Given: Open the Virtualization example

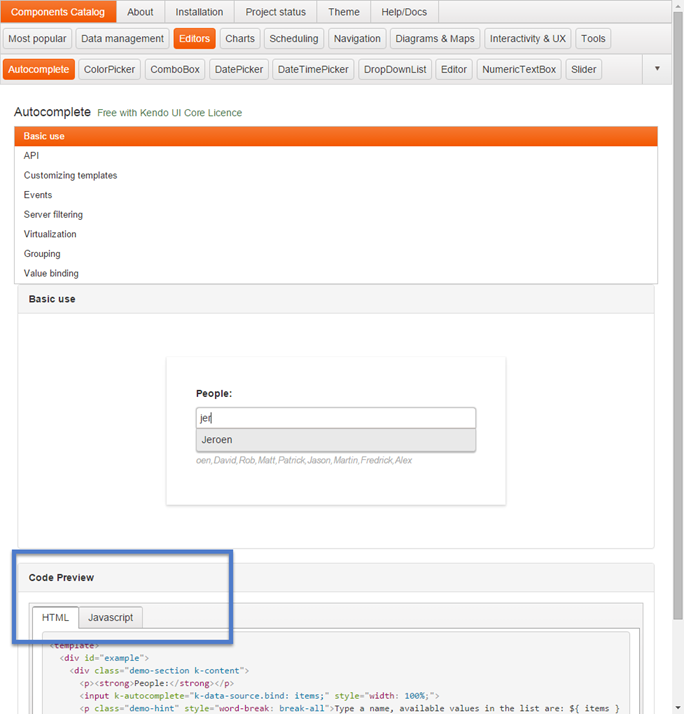Looking at the screenshot, I should [50, 234].
